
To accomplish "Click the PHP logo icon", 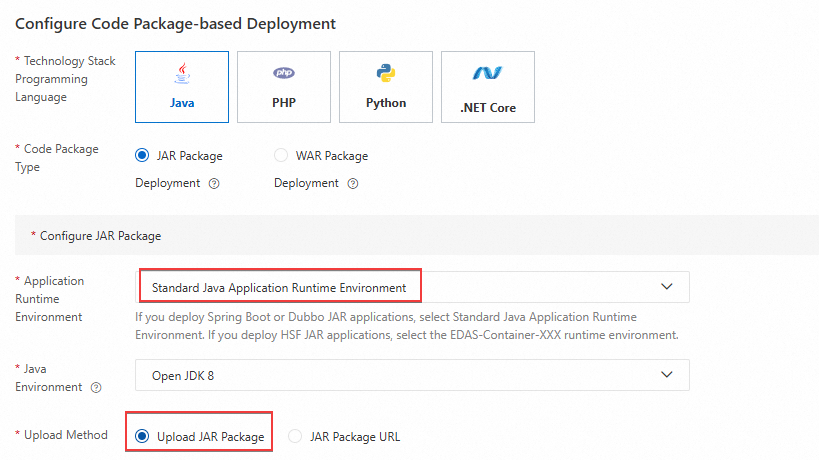I will [x=284, y=73].
